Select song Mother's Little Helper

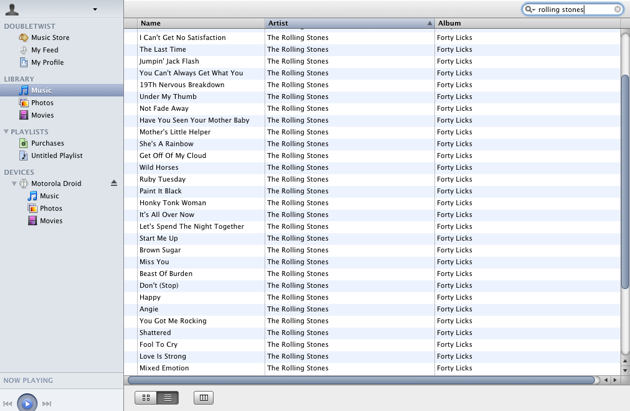[175, 132]
